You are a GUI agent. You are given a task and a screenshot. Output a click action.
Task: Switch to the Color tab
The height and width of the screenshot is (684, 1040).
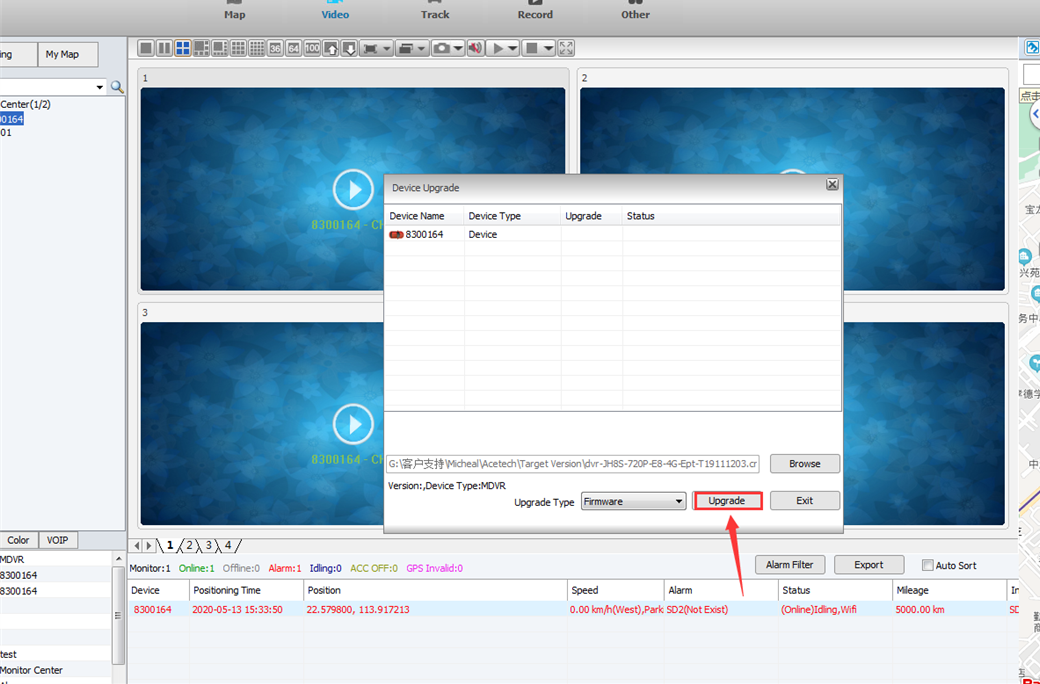click(19, 540)
